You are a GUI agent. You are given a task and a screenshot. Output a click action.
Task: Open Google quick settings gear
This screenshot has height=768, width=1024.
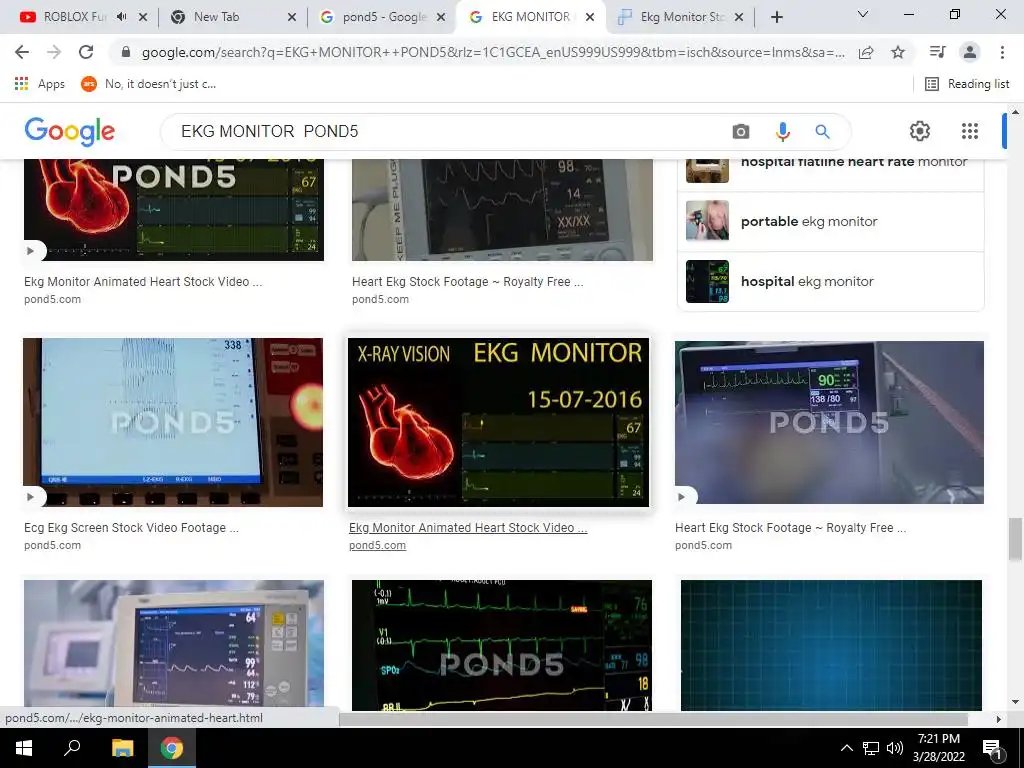point(920,131)
